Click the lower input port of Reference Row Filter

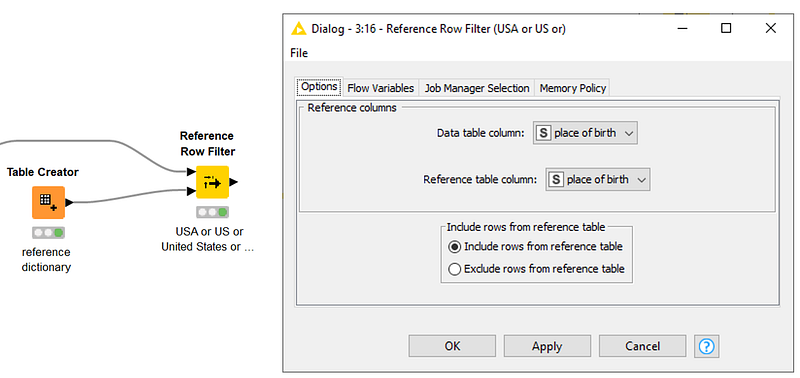click(191, 192)
